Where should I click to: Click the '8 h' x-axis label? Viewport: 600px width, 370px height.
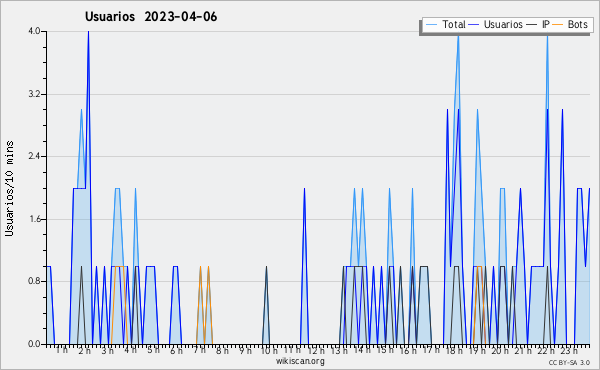click(x=222, y=351)
